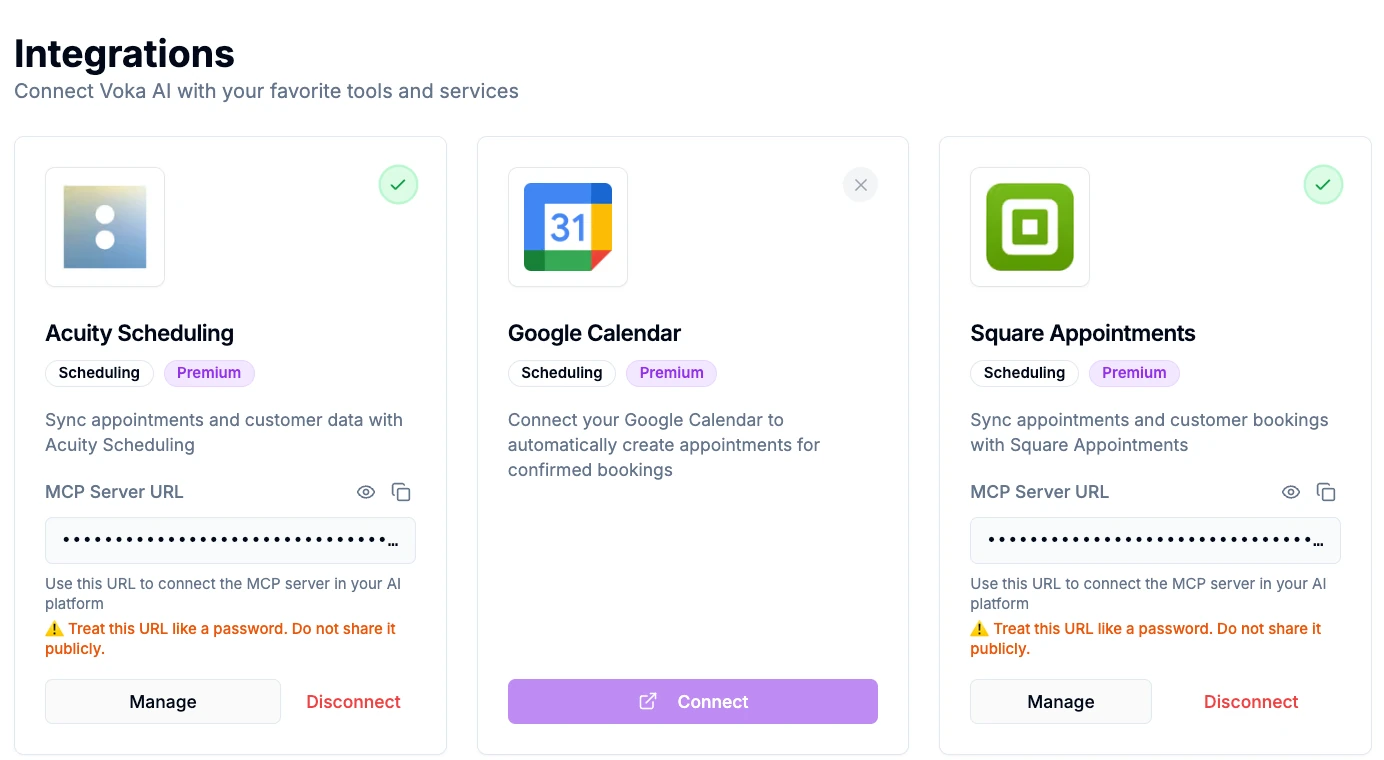Click the Scheduling tag on Acuity Scheduling card
Screen dimensions: 1384x760
click(99, 373)
